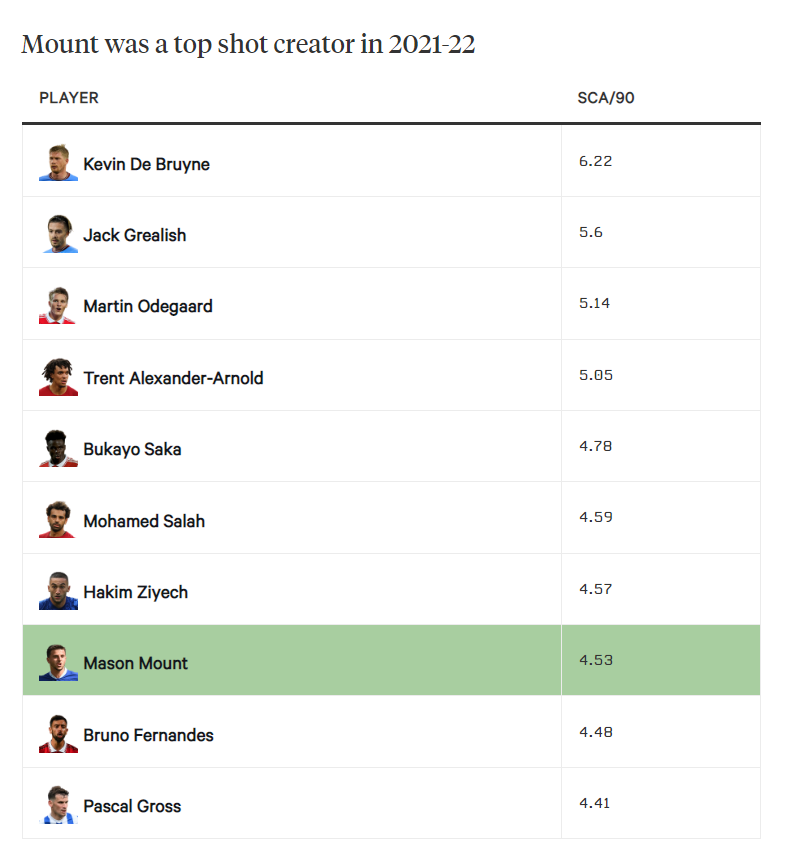Viewport: 795px width, 842px height.
Task: Click the 5.05 value for Alexander-Arnold
Action: coord(595,375)
